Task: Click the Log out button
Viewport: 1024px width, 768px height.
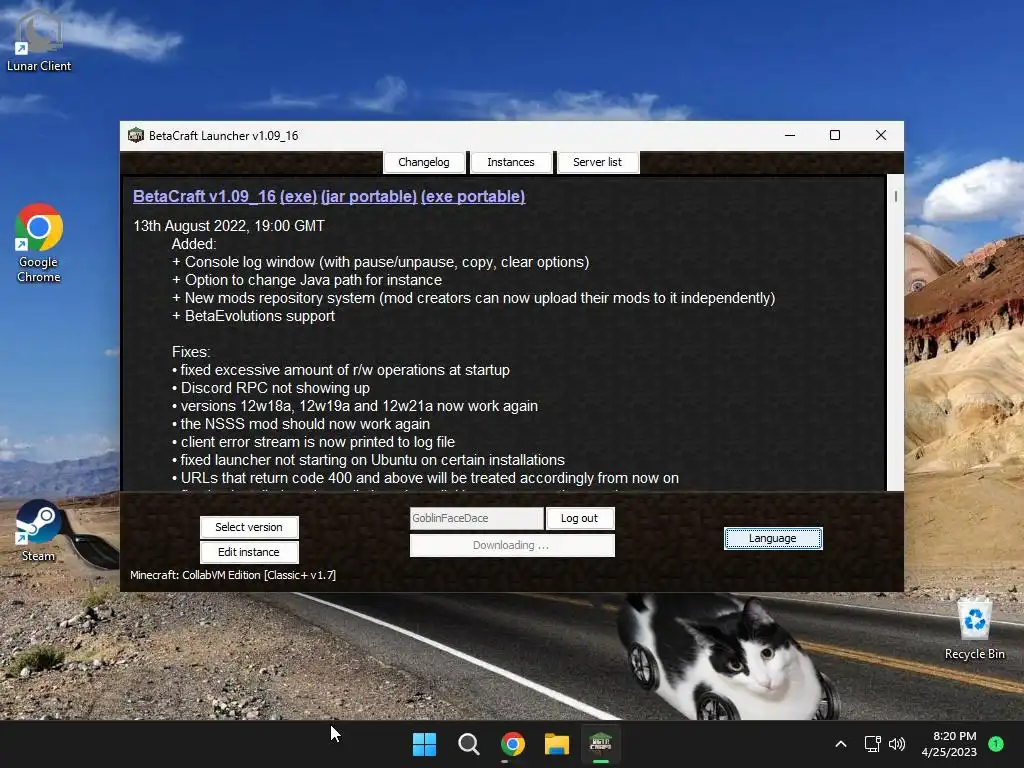Action: 579,518
